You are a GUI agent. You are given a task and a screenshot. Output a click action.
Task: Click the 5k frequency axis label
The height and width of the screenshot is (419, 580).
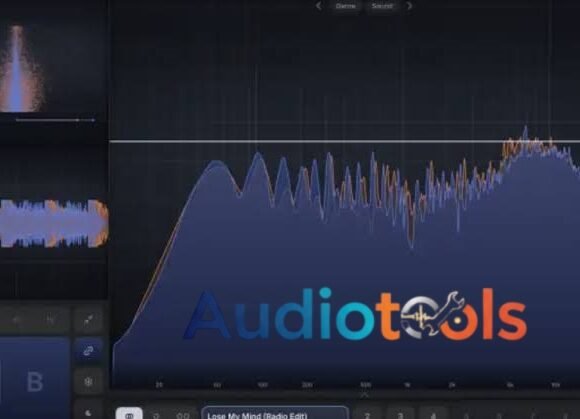click(x=510, y=385)
